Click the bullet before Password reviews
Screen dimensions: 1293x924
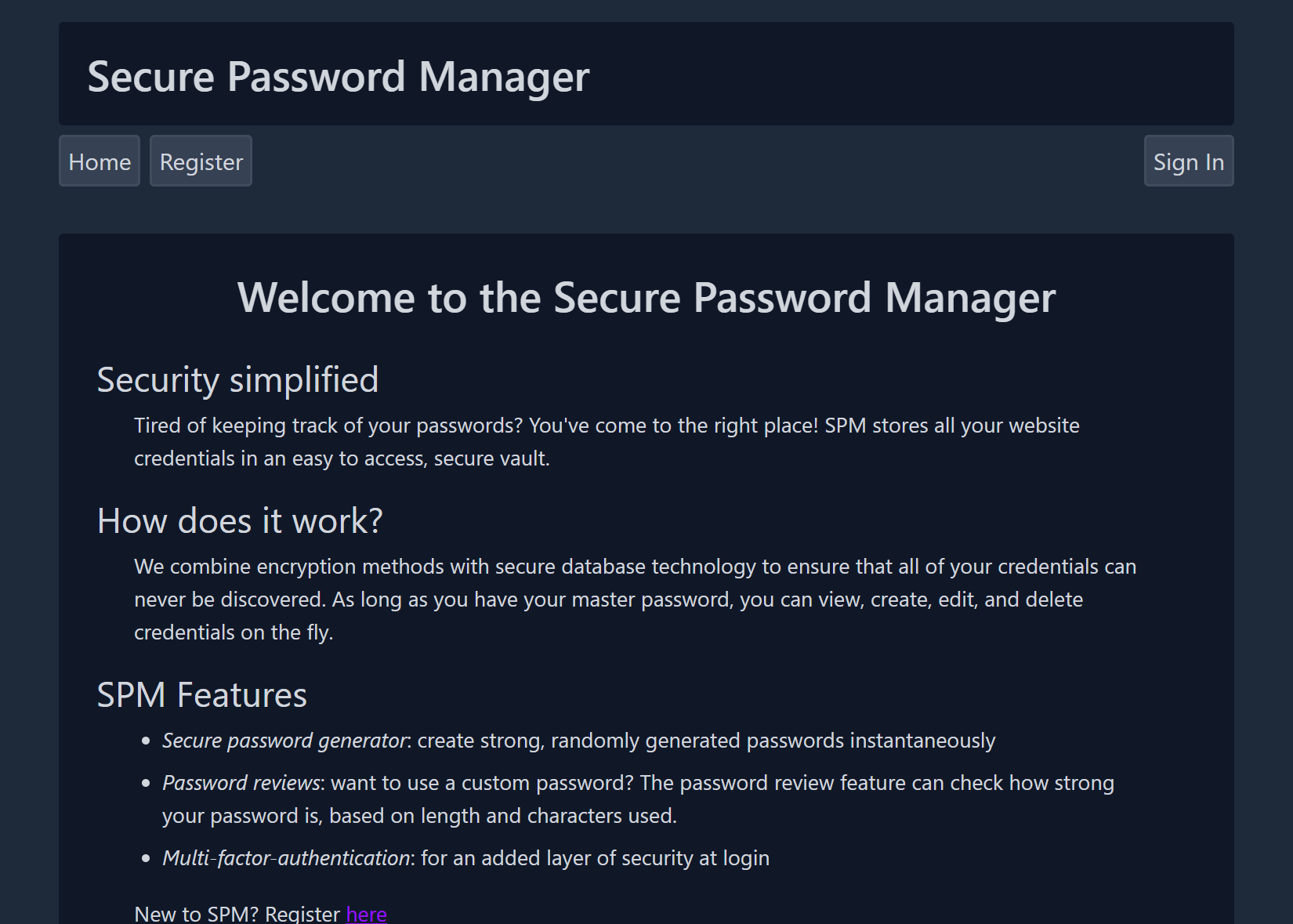(x=146, y=783)
